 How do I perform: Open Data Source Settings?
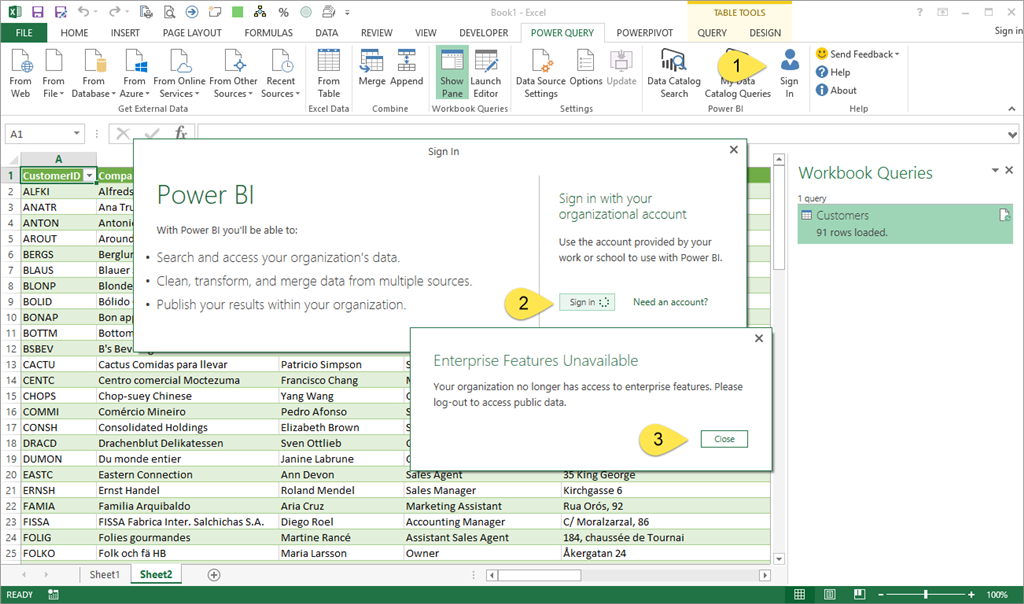[540, 62]
